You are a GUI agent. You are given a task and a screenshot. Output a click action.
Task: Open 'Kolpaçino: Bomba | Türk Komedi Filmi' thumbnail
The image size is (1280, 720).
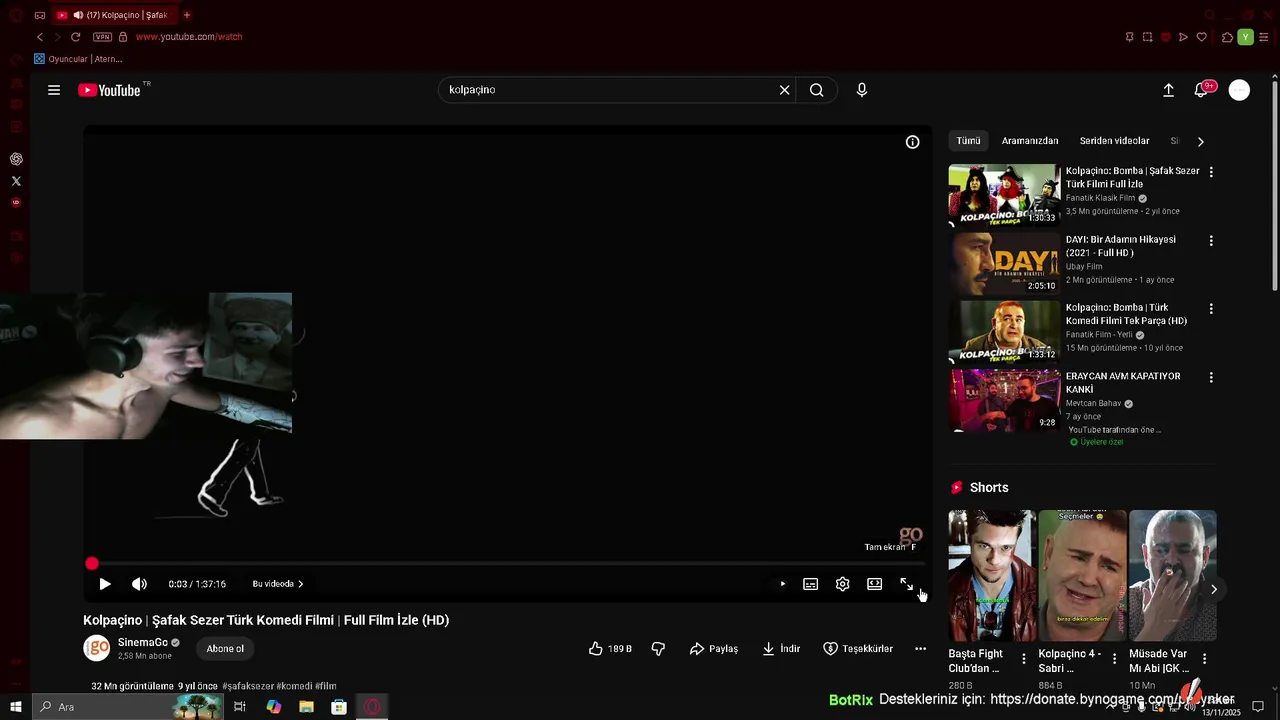pos(1004,332)
